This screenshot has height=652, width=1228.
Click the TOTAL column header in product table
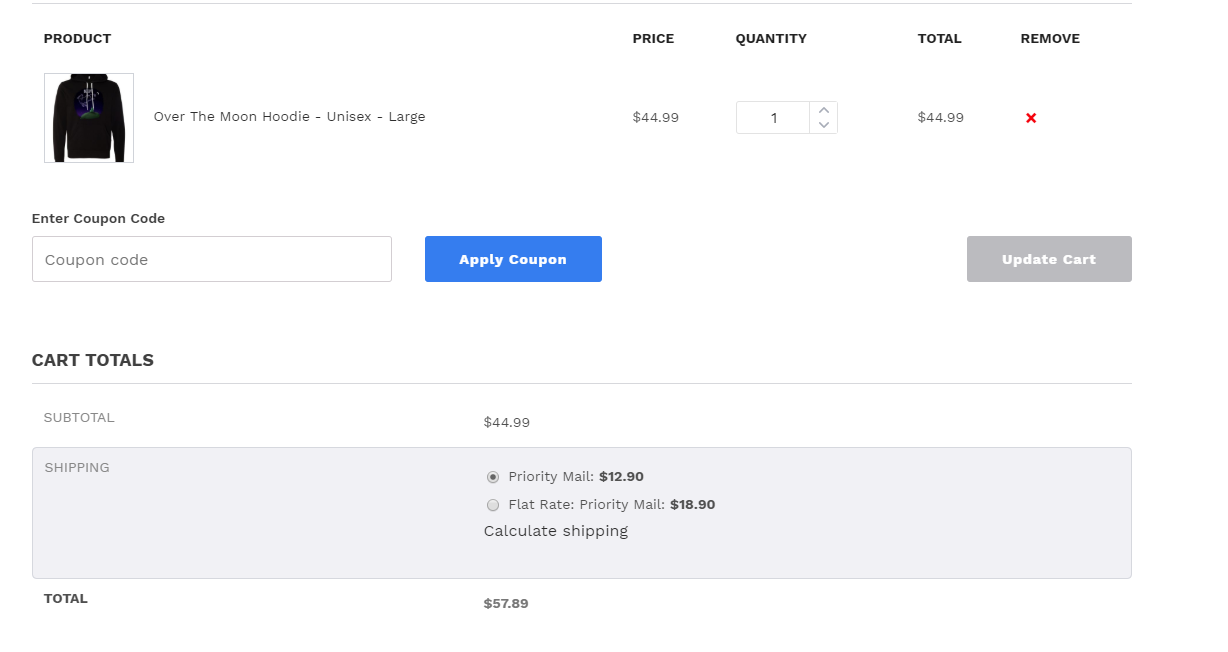[x=939, y=39]
